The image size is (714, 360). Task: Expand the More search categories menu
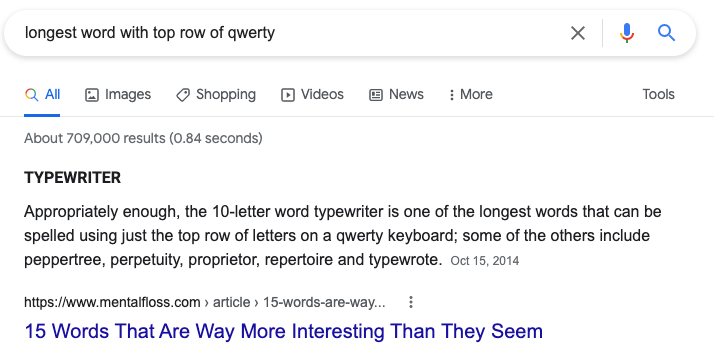pos(471,95)
